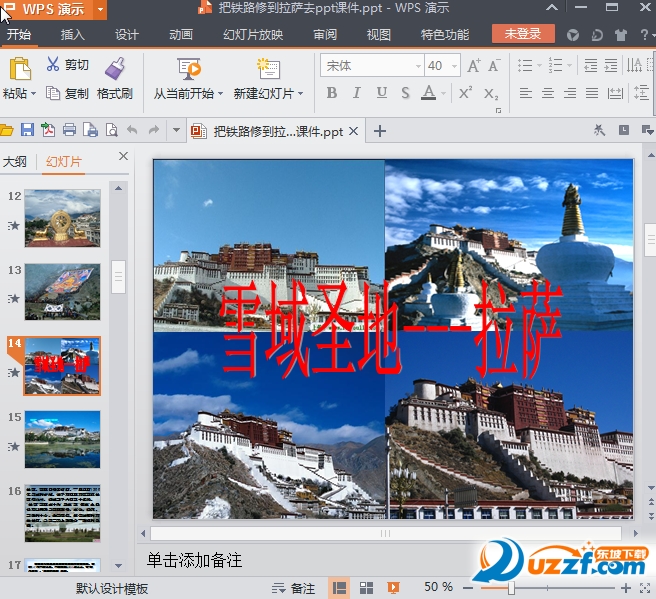Viewport: 656px width, 599px height.
Task: Click the Copy icon
Action: [x=53, y=93]
